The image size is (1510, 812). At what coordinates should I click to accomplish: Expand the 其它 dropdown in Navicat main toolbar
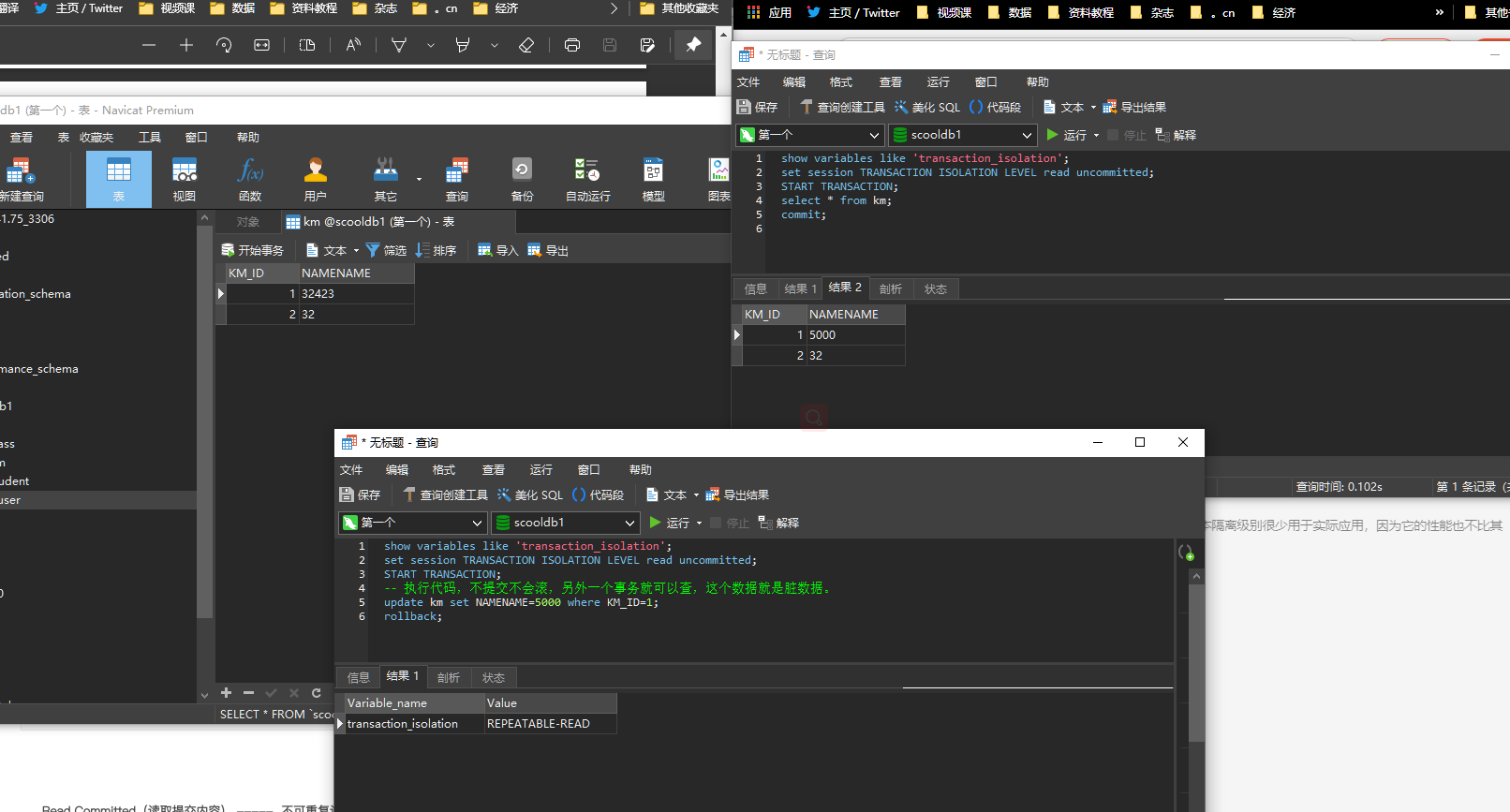click(419, 179)
